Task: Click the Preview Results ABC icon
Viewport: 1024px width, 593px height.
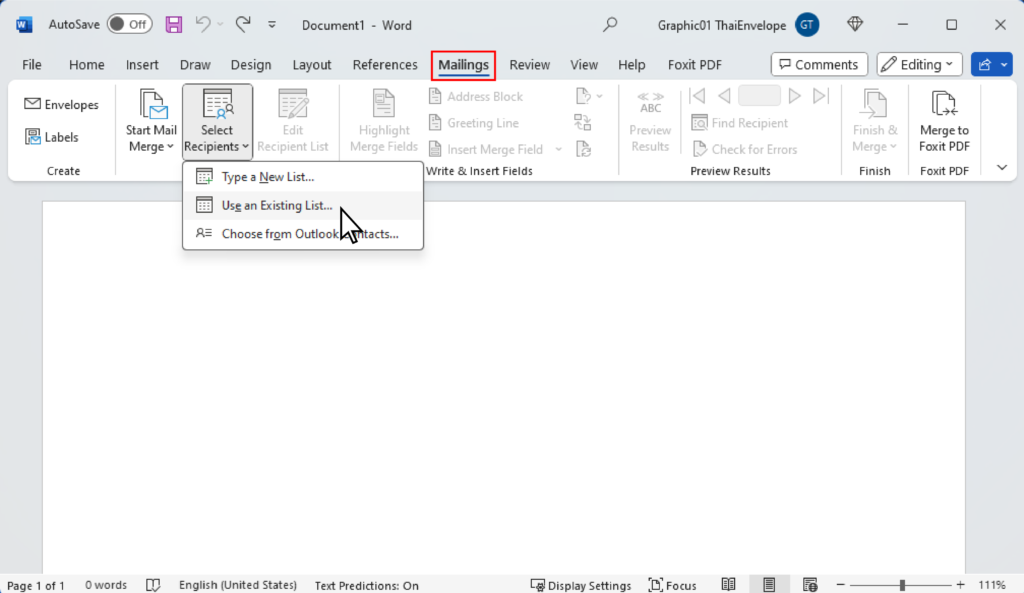Action: coord(650,103)
